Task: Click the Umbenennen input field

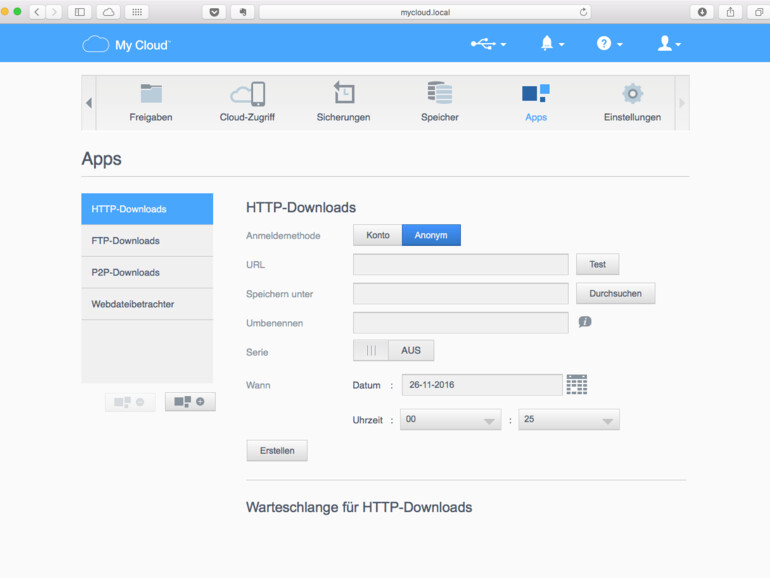Action: [461, 323]
